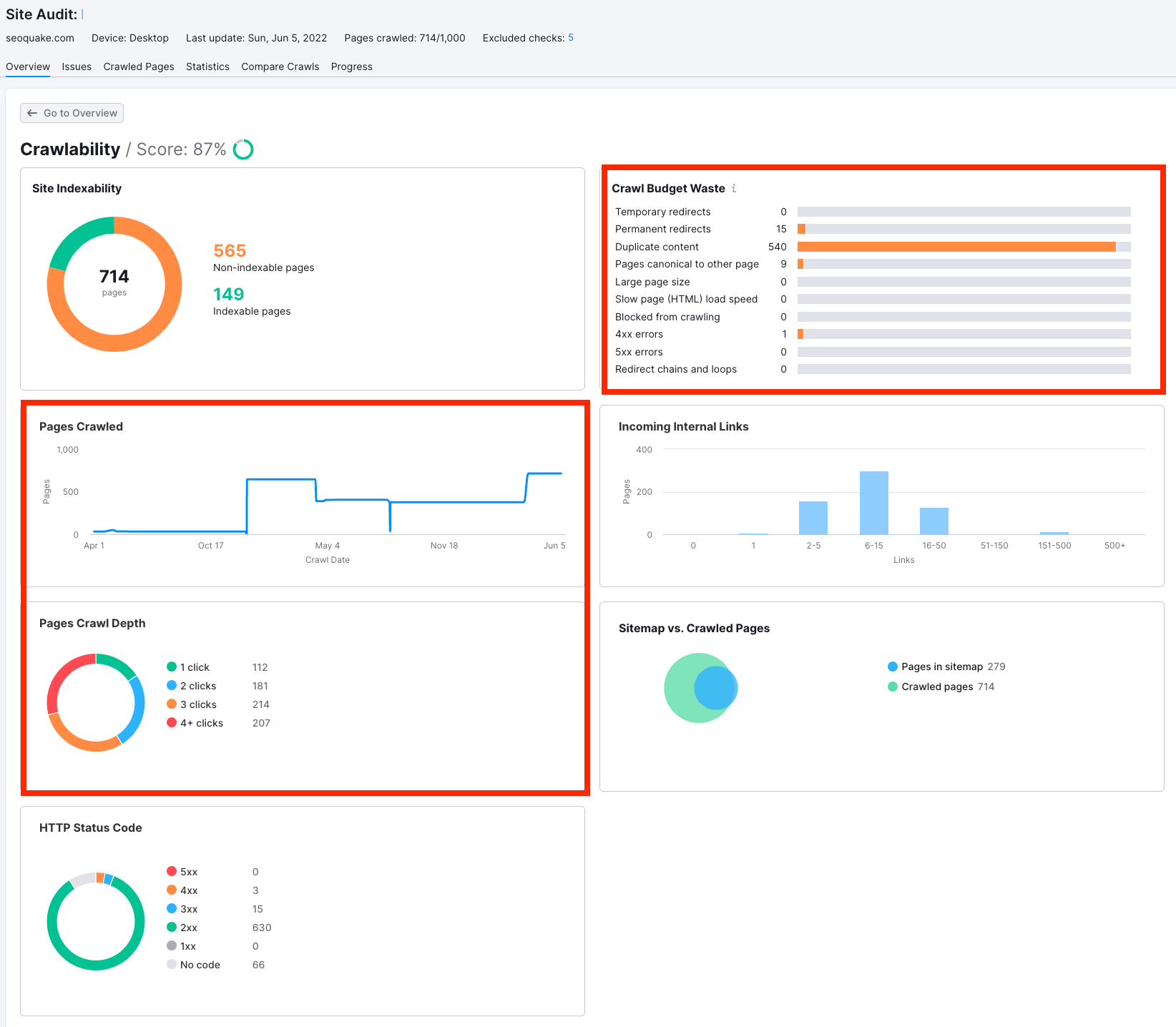Click the info icon beside Crawl Budget Waste
This screenshot has width=1176, height=1027.
coord(734,188)
